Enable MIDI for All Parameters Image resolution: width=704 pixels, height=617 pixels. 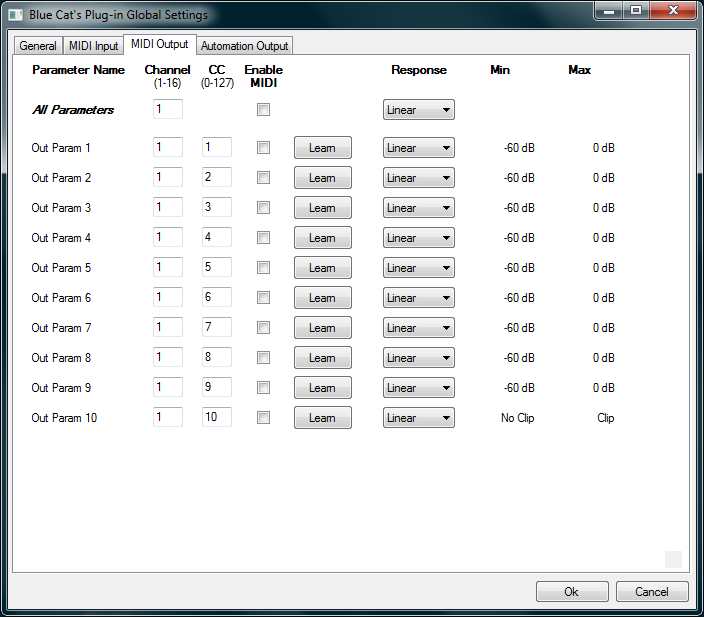pyautogui.click(x=264, y=110)
